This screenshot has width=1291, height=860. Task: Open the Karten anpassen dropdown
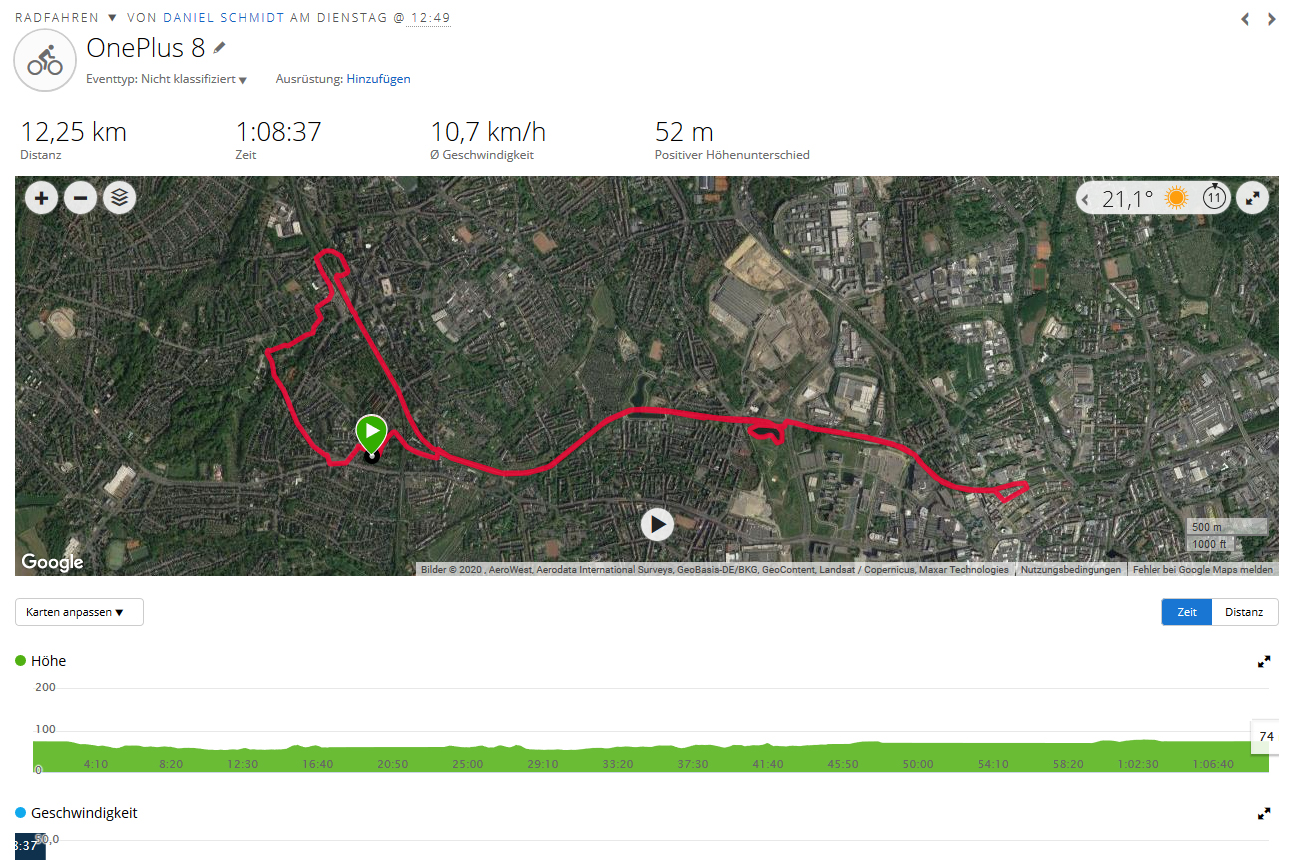click(x=79, y=612)
